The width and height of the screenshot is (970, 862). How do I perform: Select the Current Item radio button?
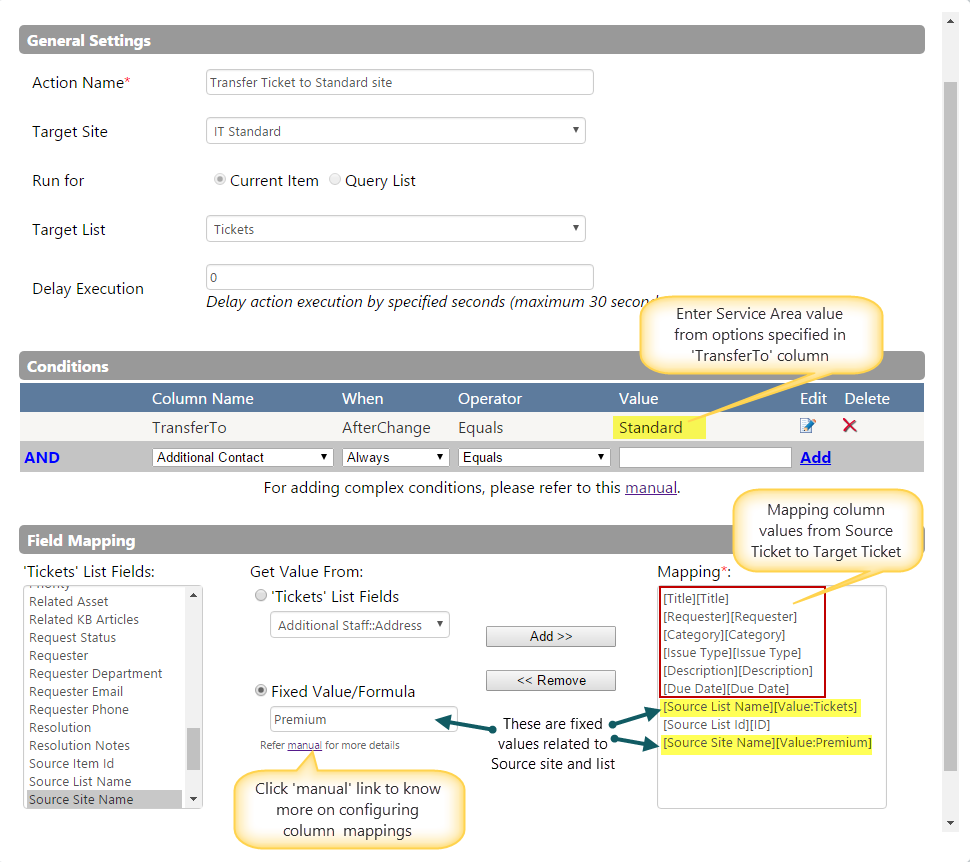[220, 179]
